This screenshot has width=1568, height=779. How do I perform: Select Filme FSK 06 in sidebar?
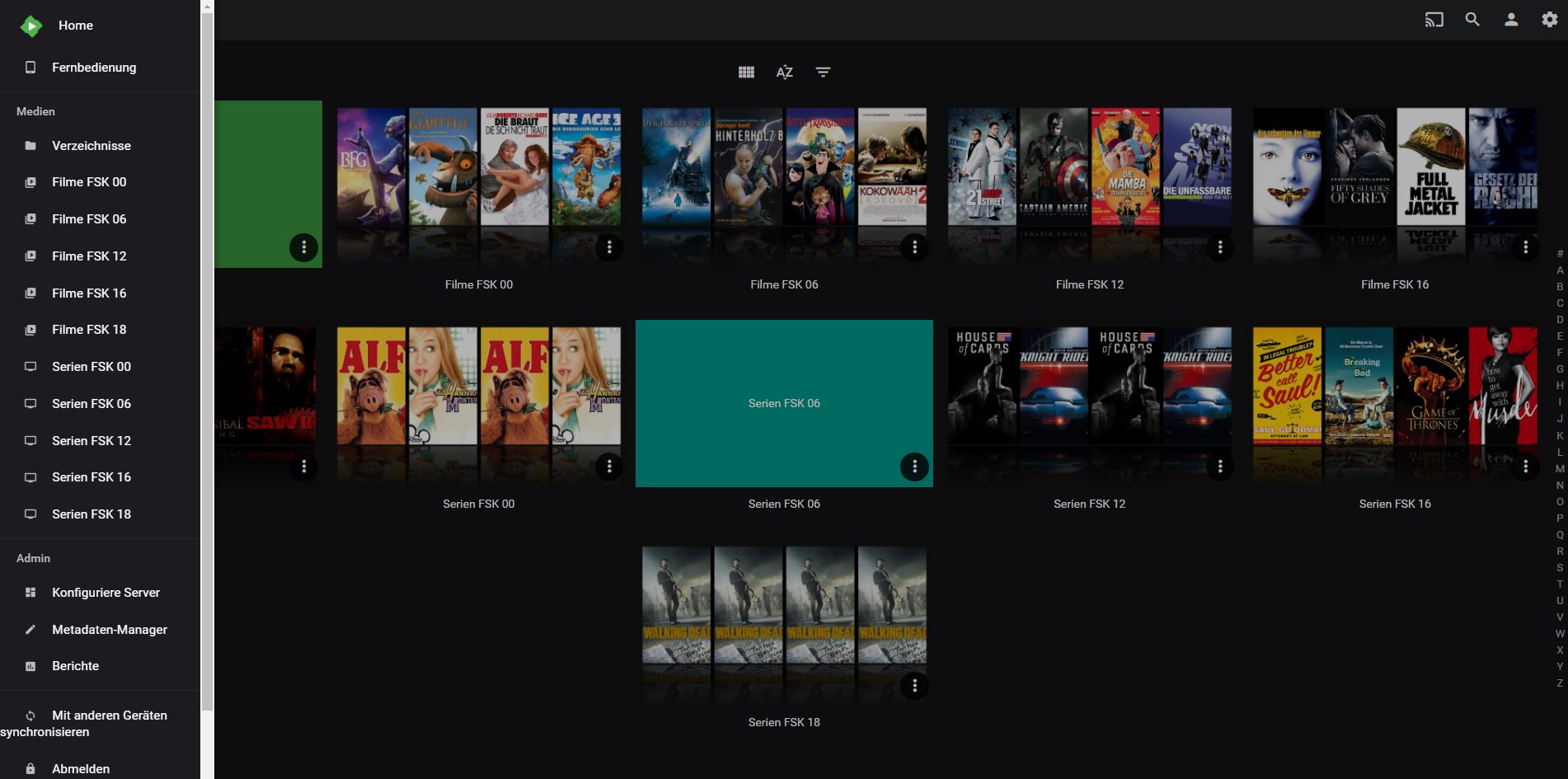tap(100, 219)
